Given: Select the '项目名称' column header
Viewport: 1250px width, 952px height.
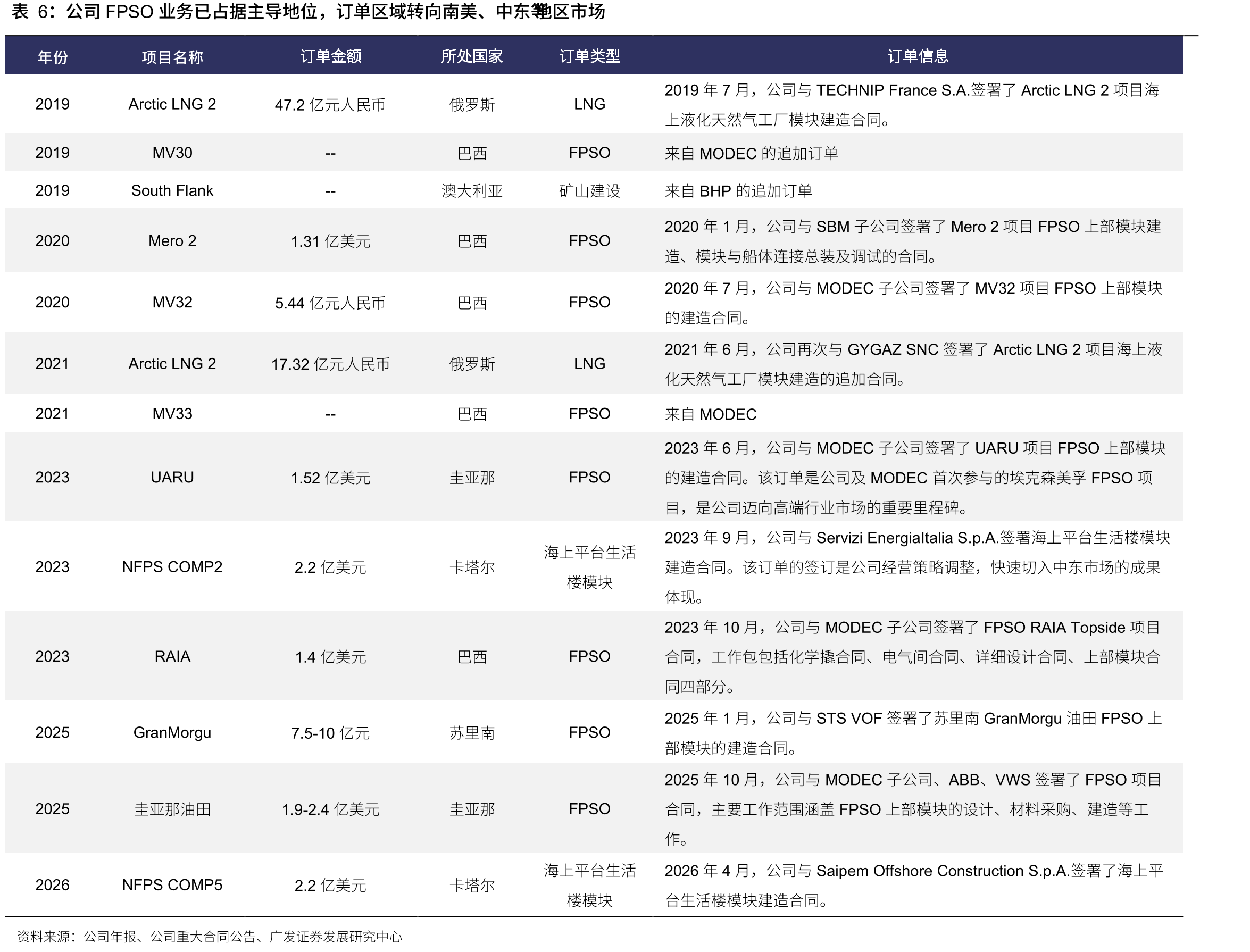Looking at the screenshot, I should 172,57.
